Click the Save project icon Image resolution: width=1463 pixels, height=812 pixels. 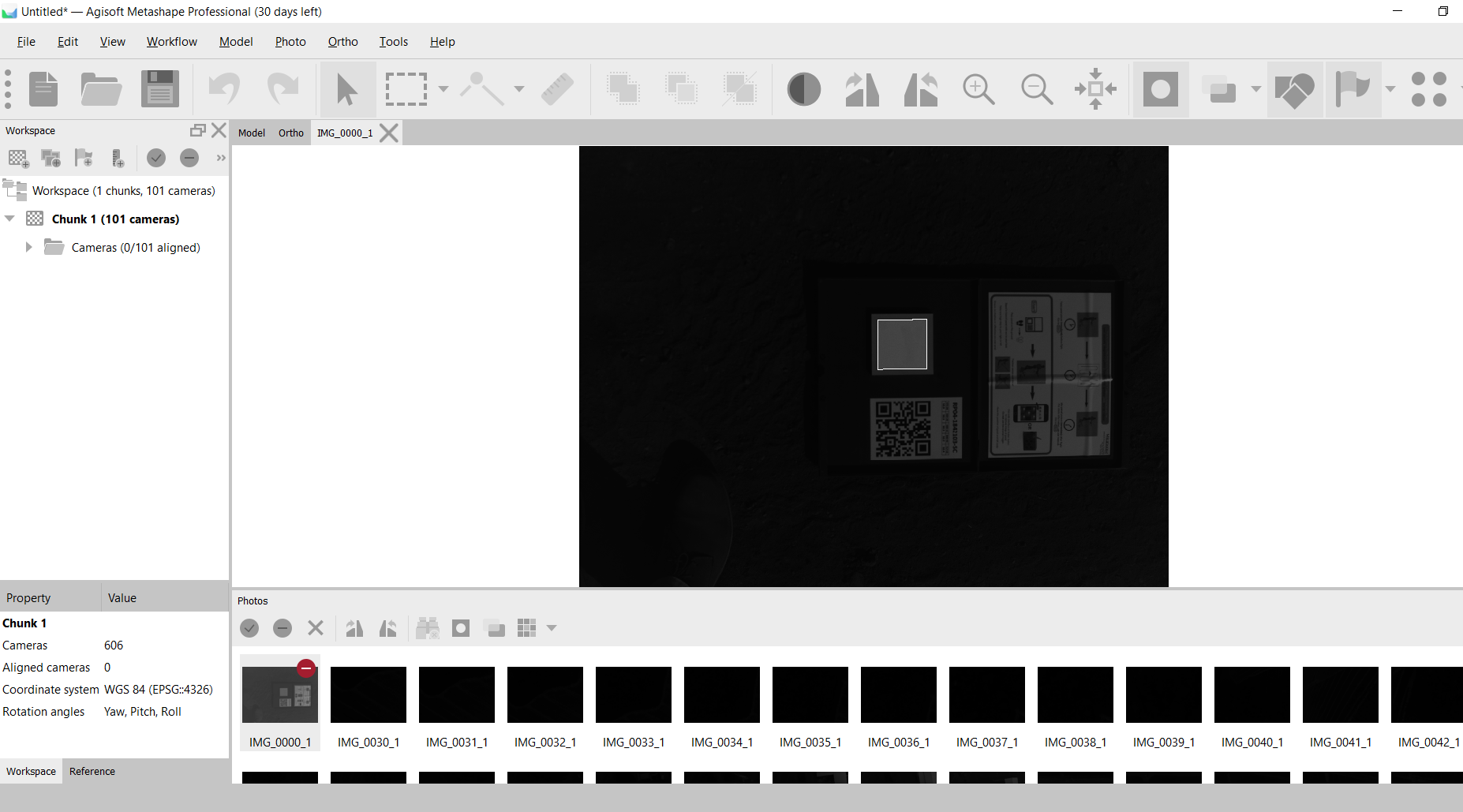coord(160,88)
